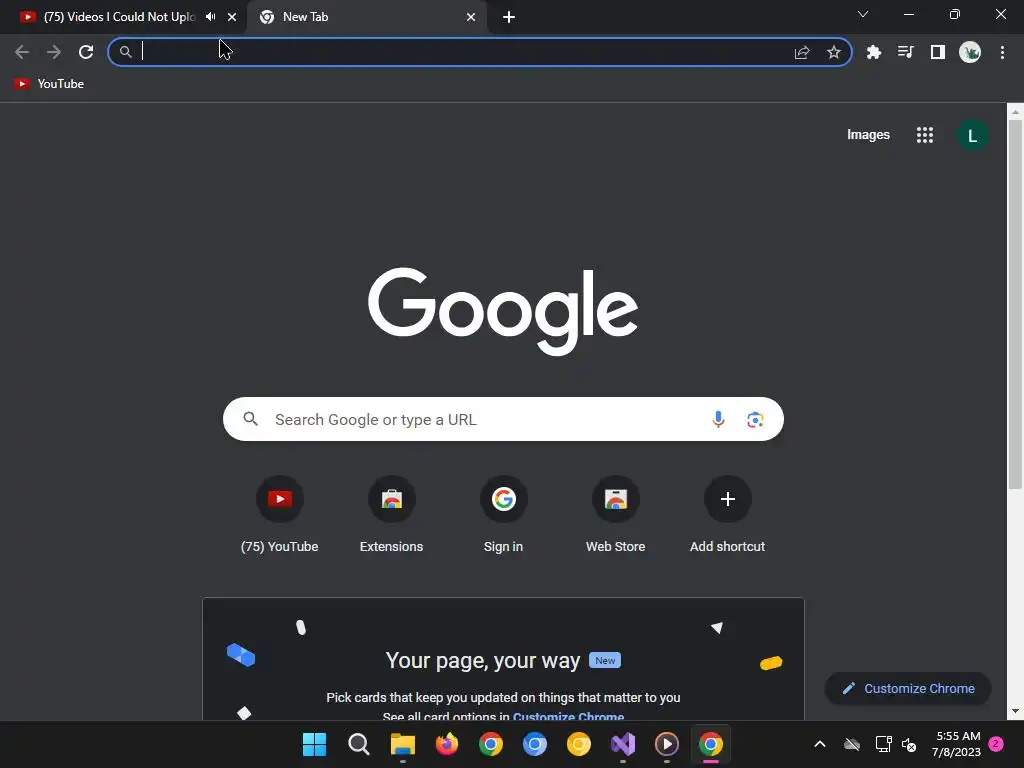Open the Customize Chrome link in the card
The image size is (1024, 768).
tap(568, 716)
